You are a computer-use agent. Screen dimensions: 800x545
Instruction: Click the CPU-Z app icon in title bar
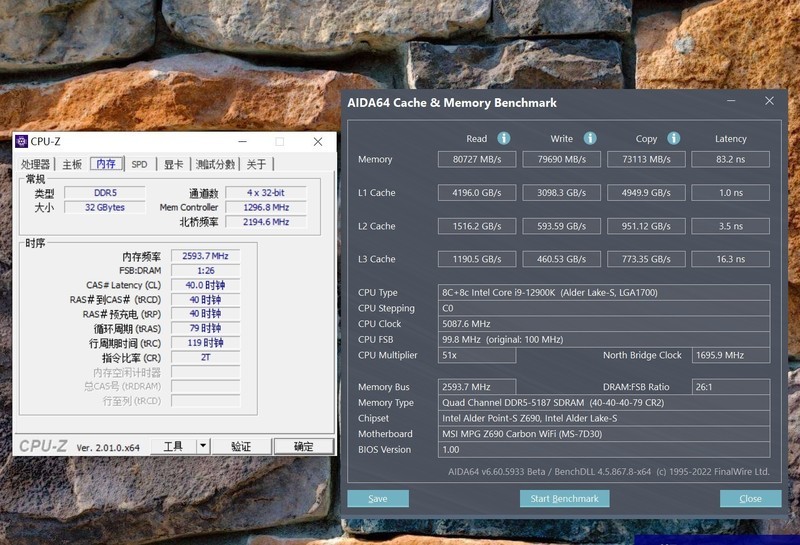(21, 141)
